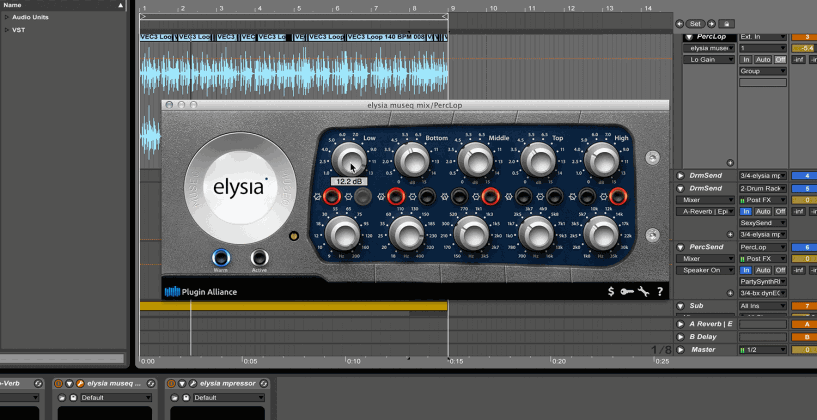
Task: Toggle the Low band cut button
Action: point(332,196)
